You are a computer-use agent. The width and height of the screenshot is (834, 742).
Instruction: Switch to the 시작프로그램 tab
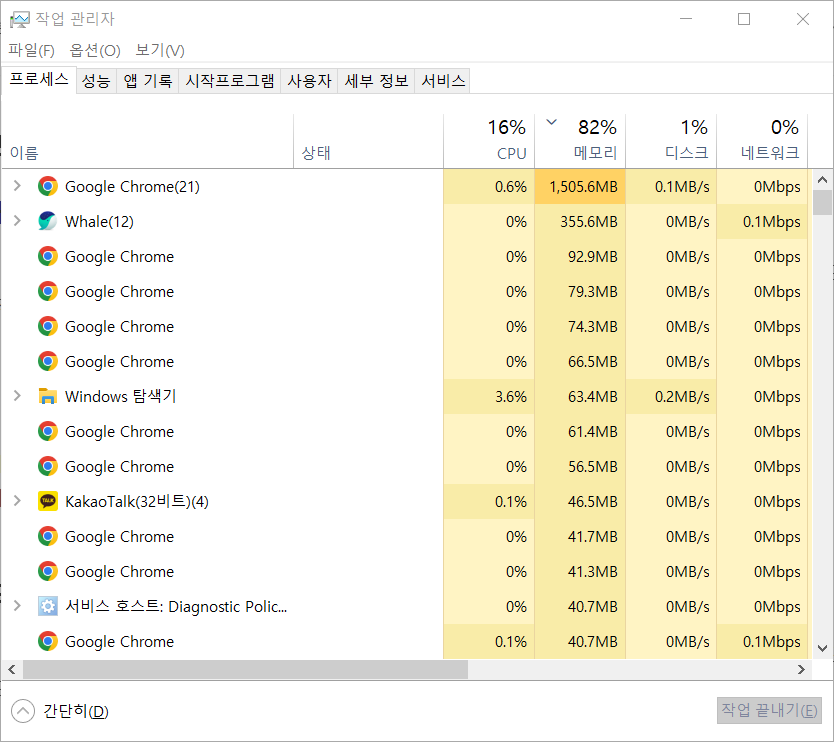(230, 81)
